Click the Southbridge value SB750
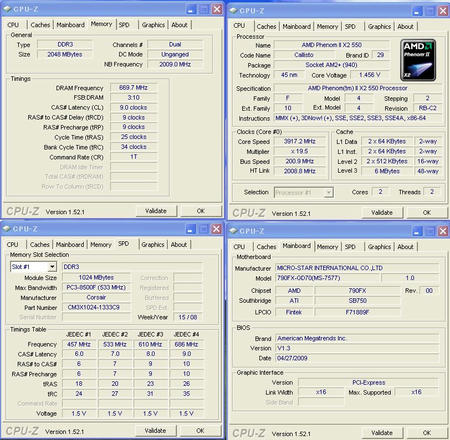The image size is (450, 440). tap(357, 301)
